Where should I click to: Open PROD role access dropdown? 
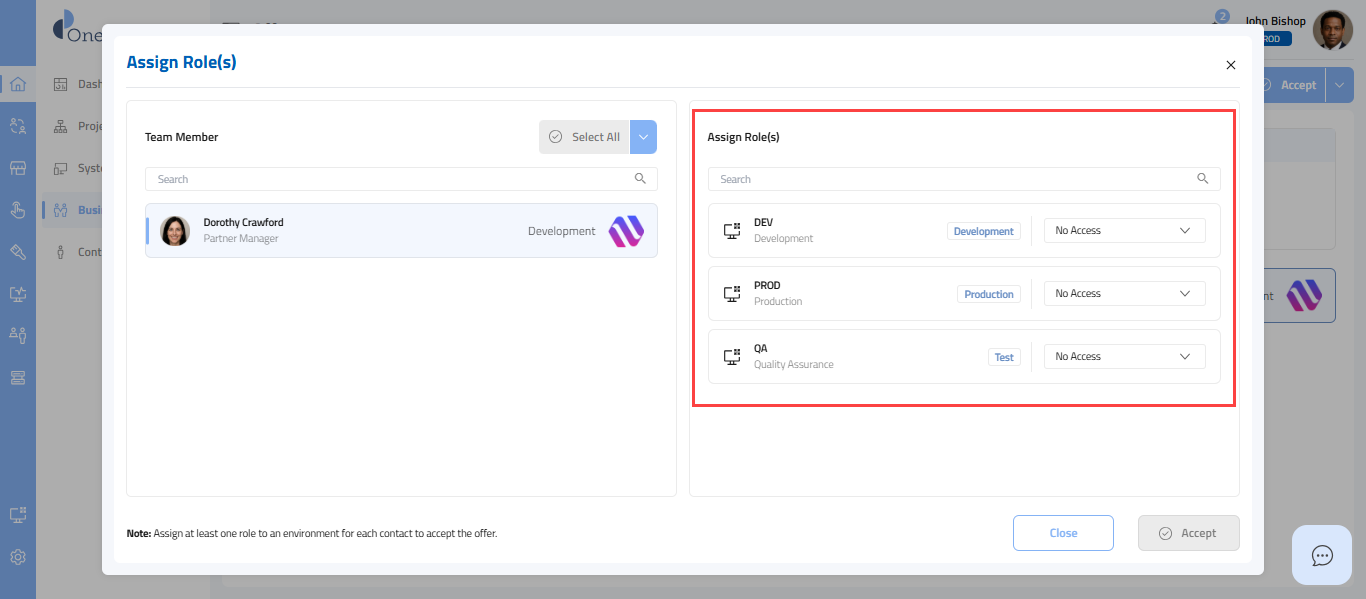[1124, 294]
